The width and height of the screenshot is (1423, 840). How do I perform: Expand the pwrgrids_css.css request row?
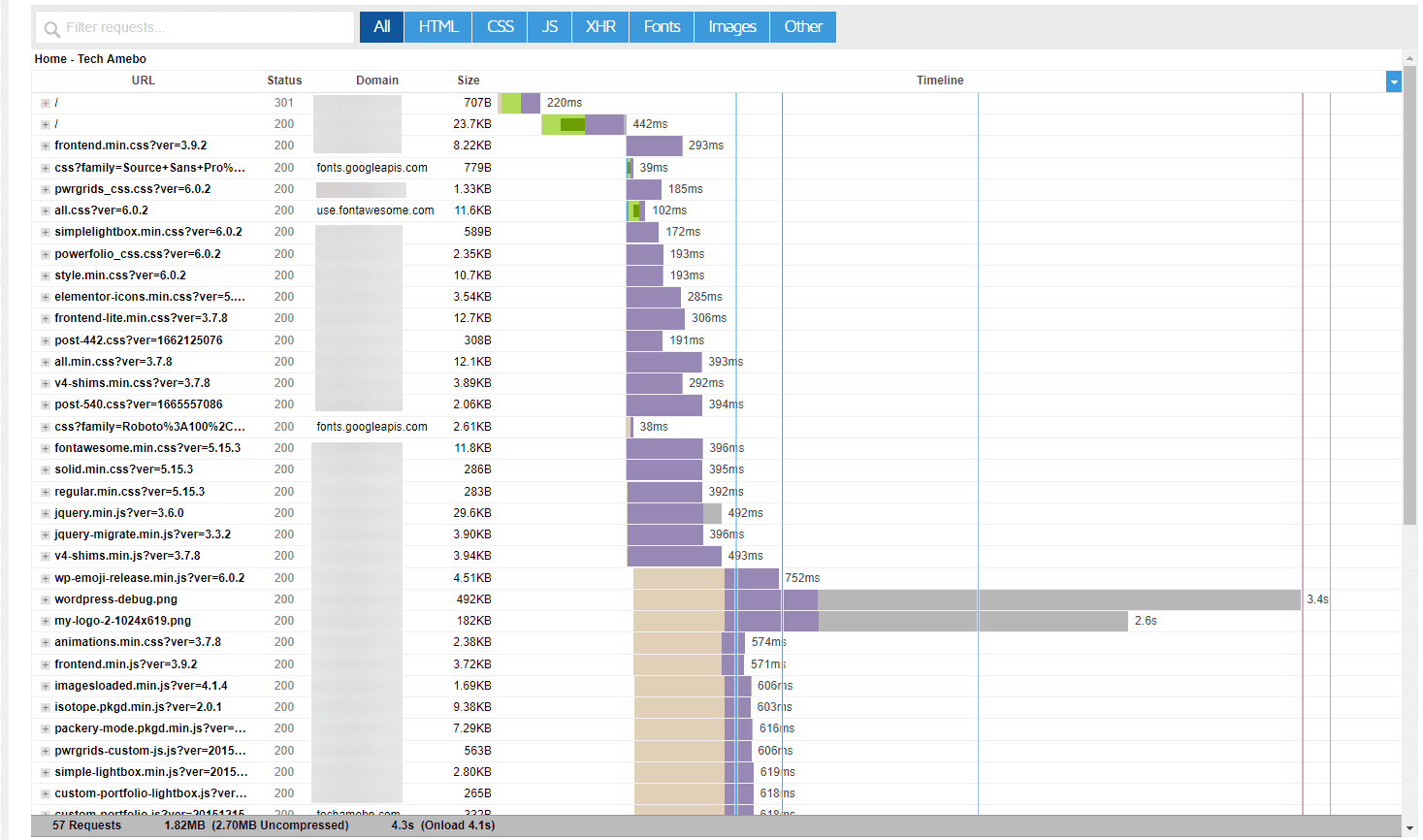click(45, 189)
